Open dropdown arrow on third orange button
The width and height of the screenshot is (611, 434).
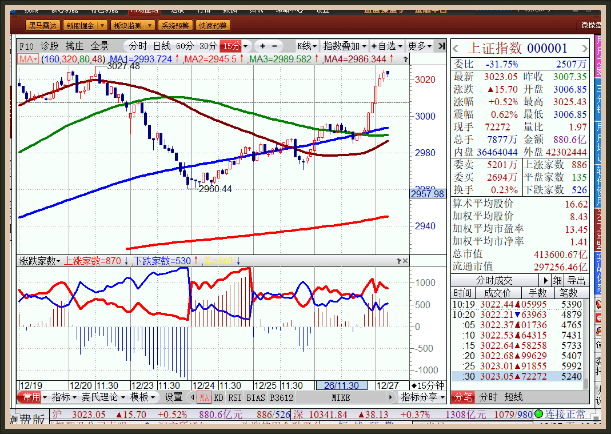(x=150, y=25)
